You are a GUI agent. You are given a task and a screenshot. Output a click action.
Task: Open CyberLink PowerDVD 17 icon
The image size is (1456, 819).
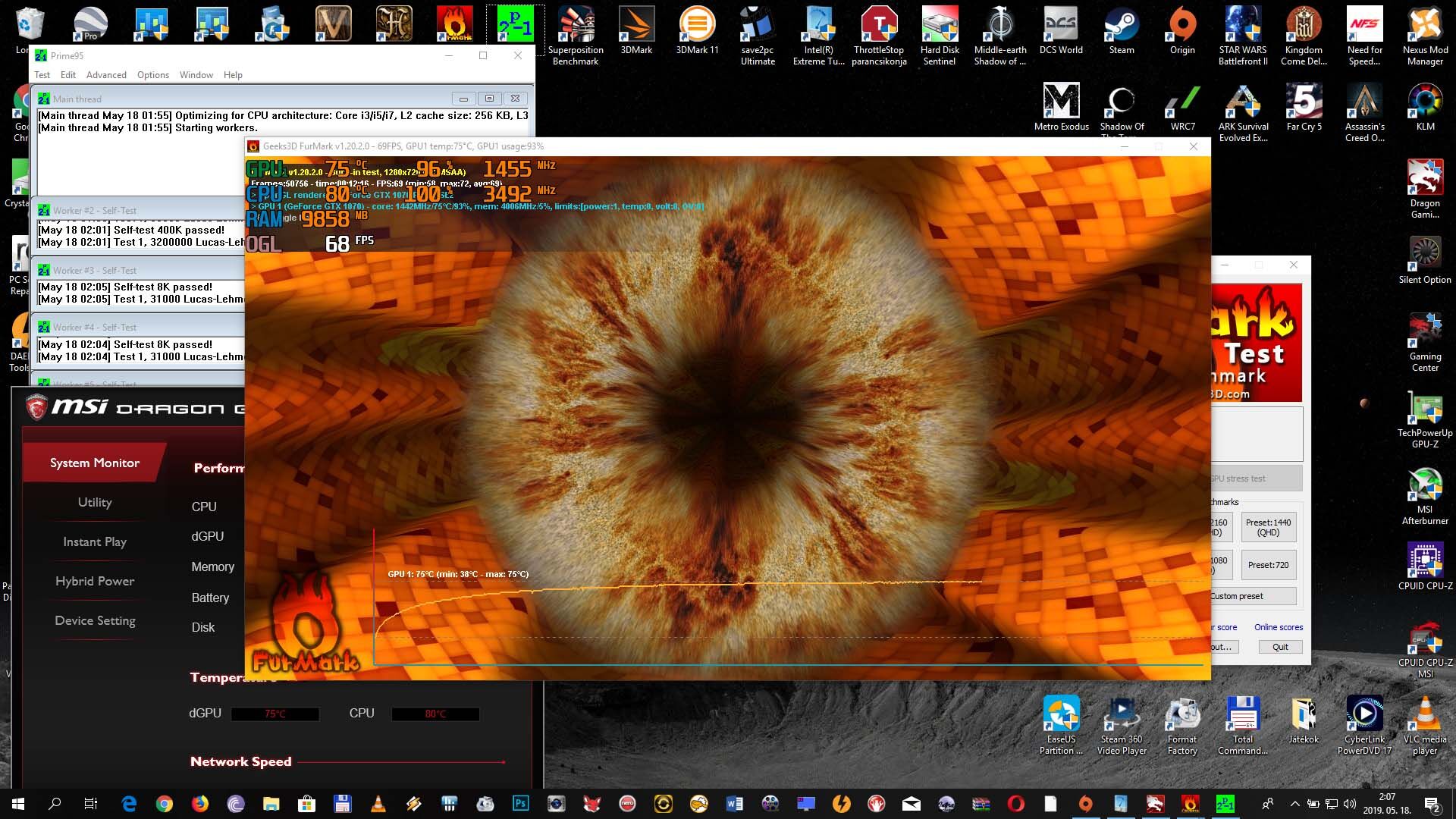(x=1364, y=726)
